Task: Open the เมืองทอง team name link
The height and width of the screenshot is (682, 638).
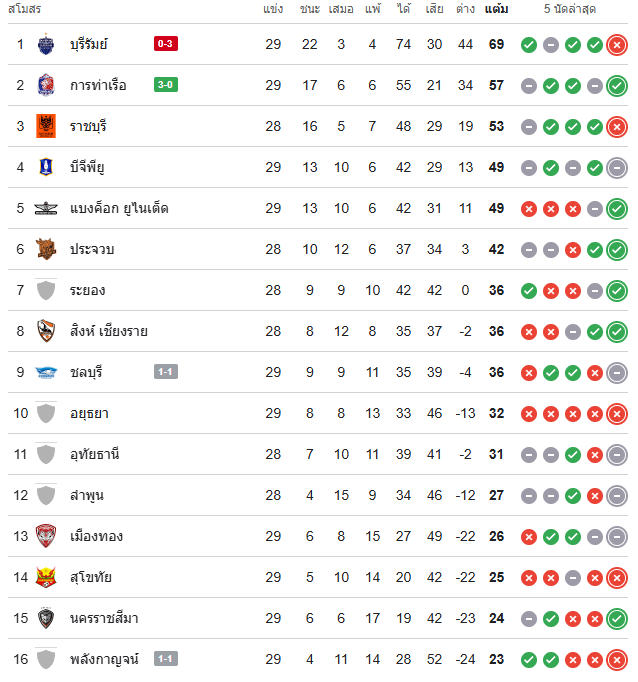Action: (97, 536)
